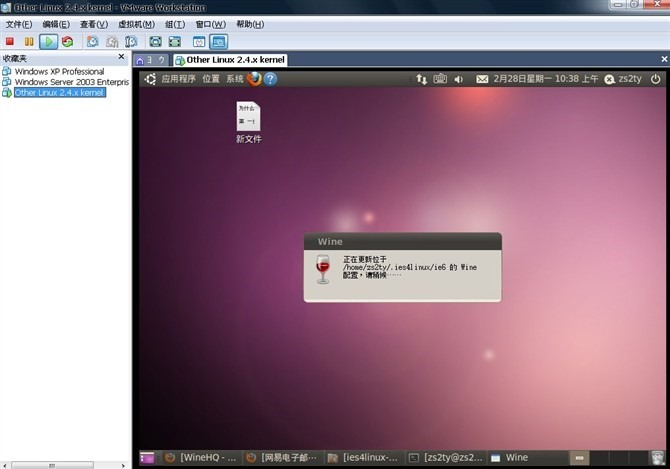Open the 帮助(H) menu
This screenshot has width=670, height=469.
[250, 24]
